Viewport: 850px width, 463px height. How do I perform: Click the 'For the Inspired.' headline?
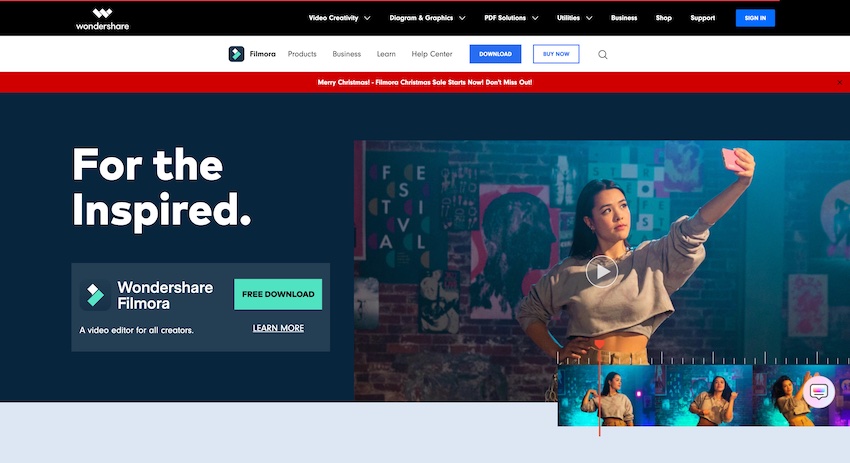(x=162, y=188)
